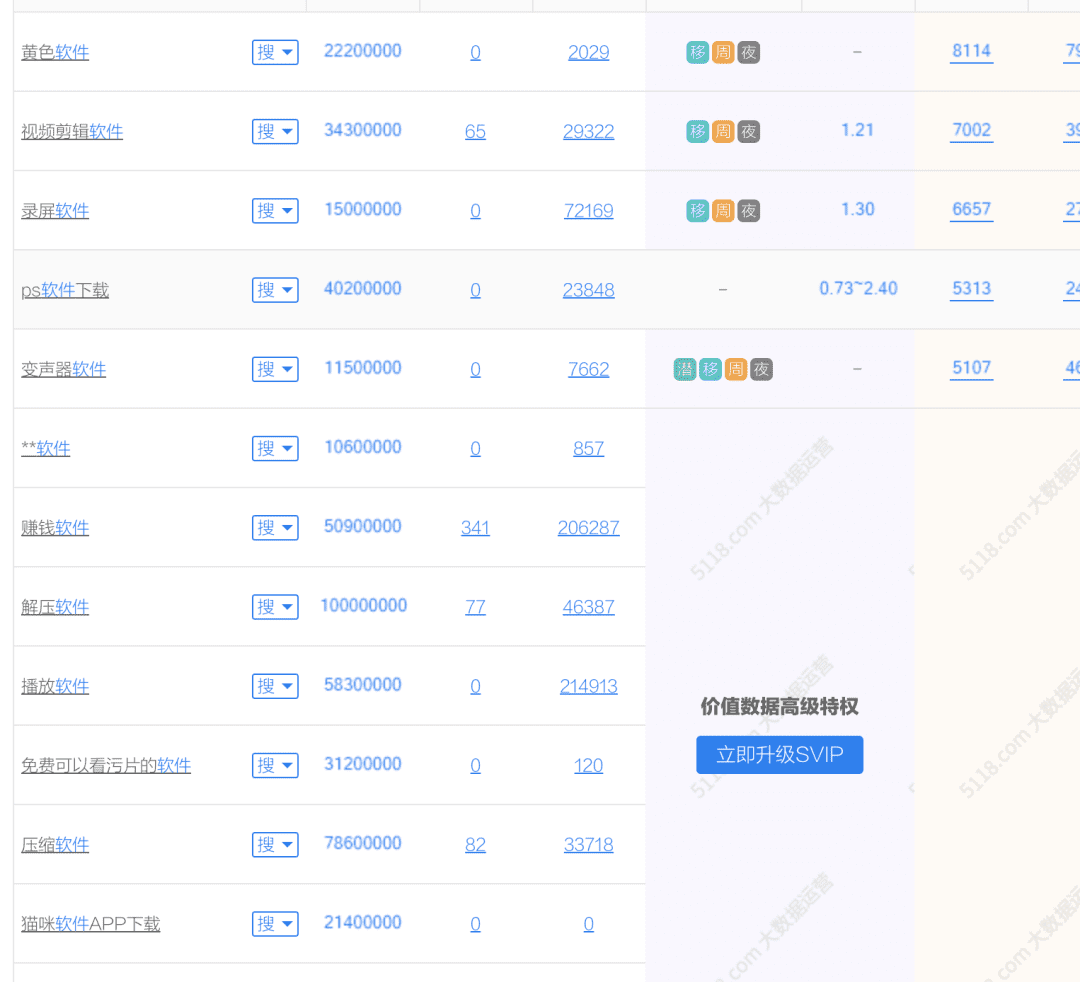This screenshot has width=1080, height=982.
Task: Click teal 移 badge in 录屏软件 row
Action: [697, 211]
